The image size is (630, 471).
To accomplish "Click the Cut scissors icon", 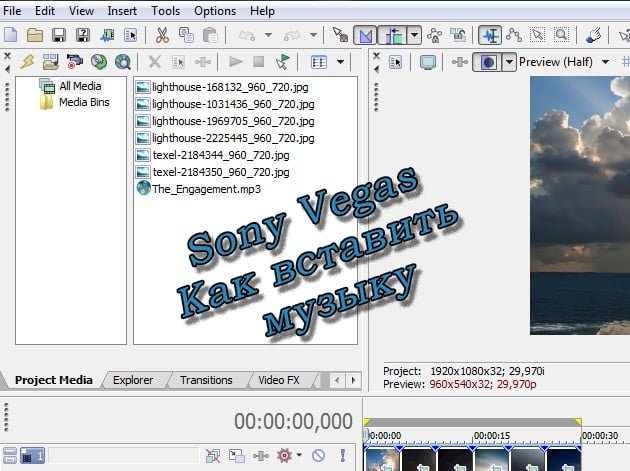I will tap(162, 35).
